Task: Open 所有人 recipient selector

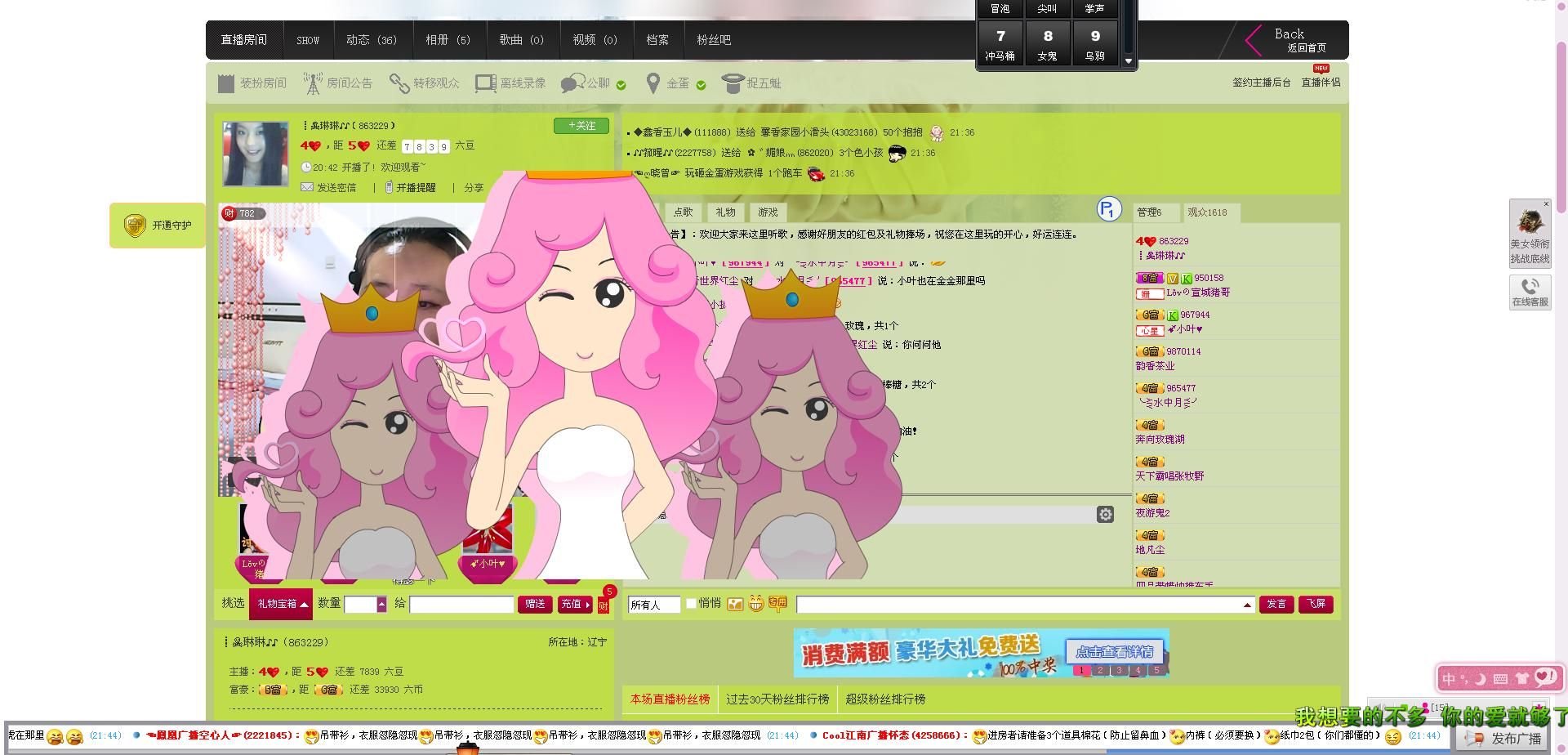Action: (654, 605)
